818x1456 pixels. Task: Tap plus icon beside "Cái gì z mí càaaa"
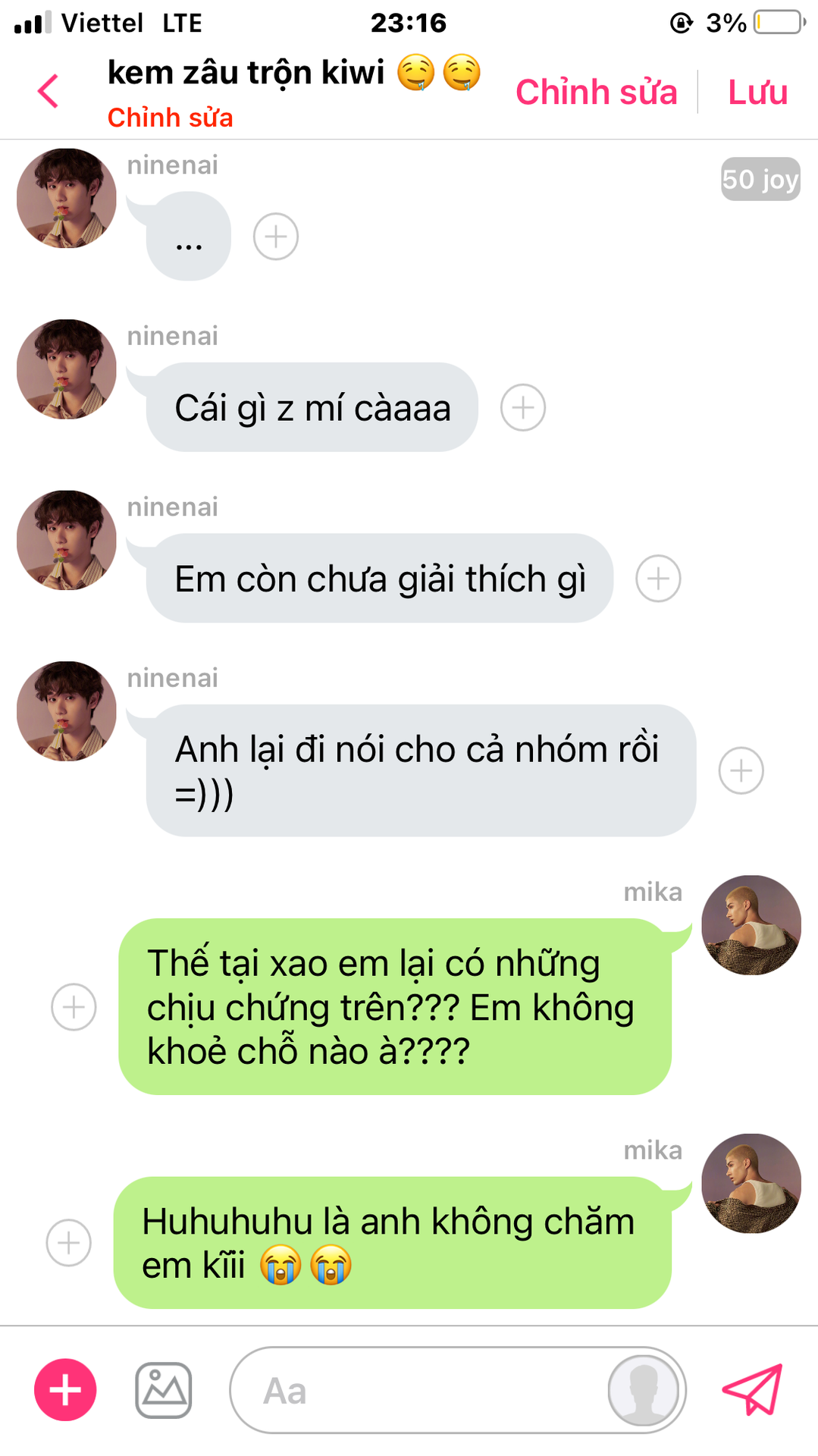(x=523, y=407)
